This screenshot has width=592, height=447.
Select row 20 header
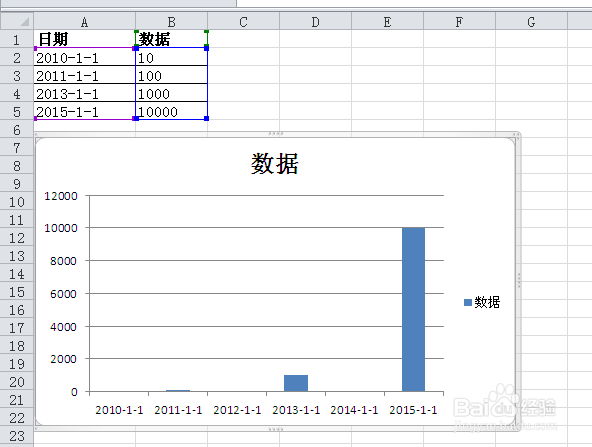(x=17, y=382)
